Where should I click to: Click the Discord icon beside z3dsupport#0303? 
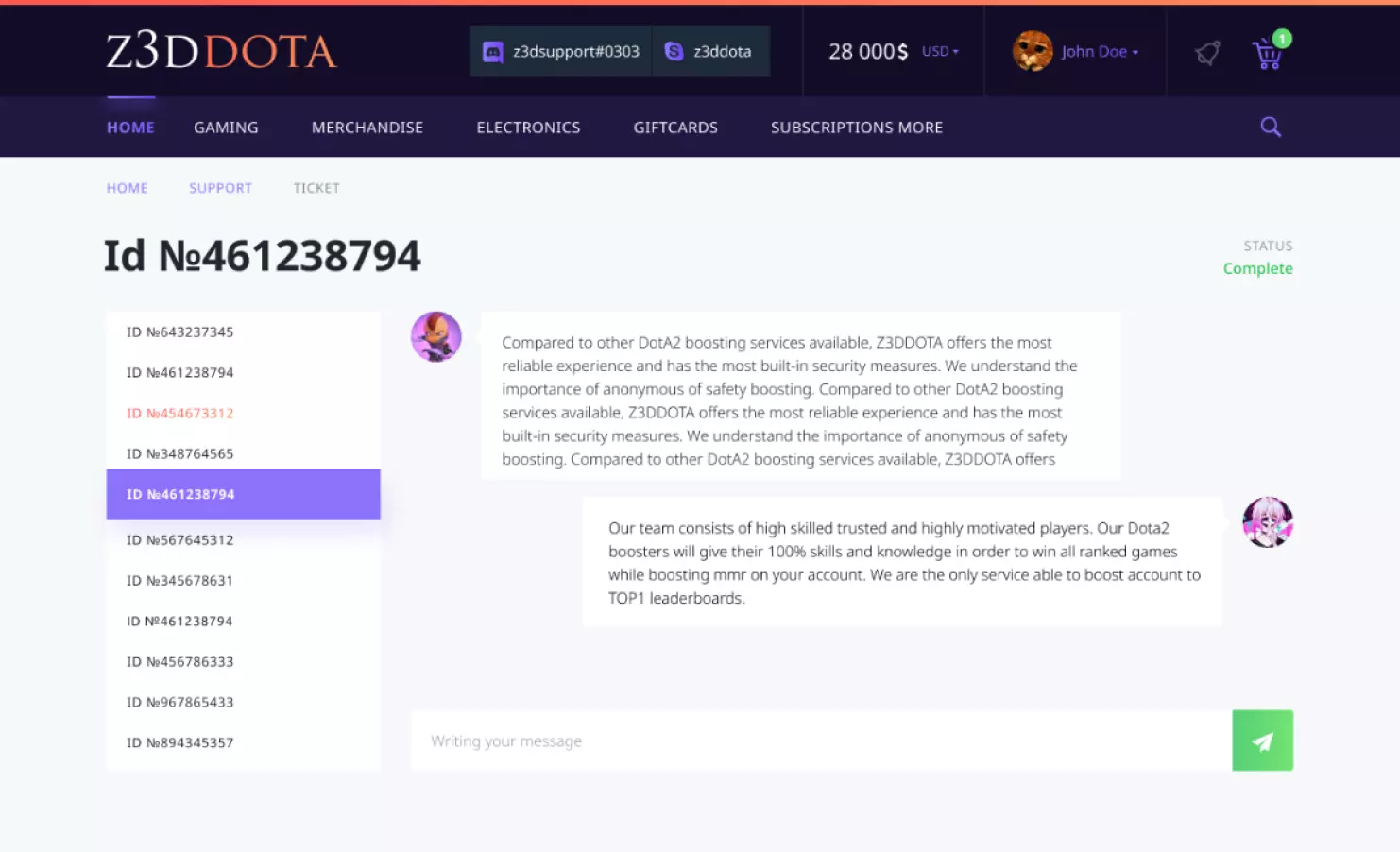492,52
